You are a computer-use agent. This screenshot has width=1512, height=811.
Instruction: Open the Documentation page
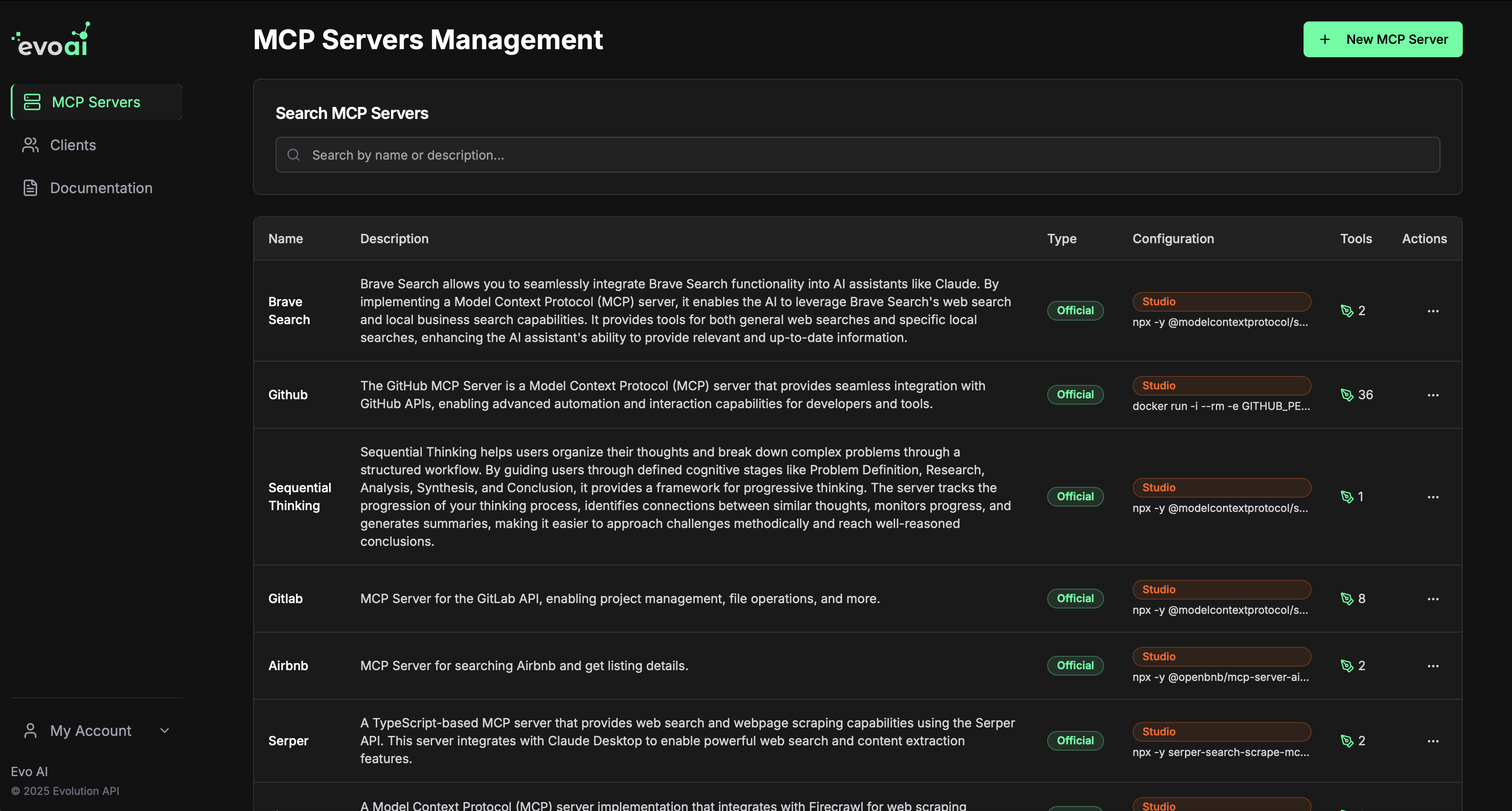[101, 188]
